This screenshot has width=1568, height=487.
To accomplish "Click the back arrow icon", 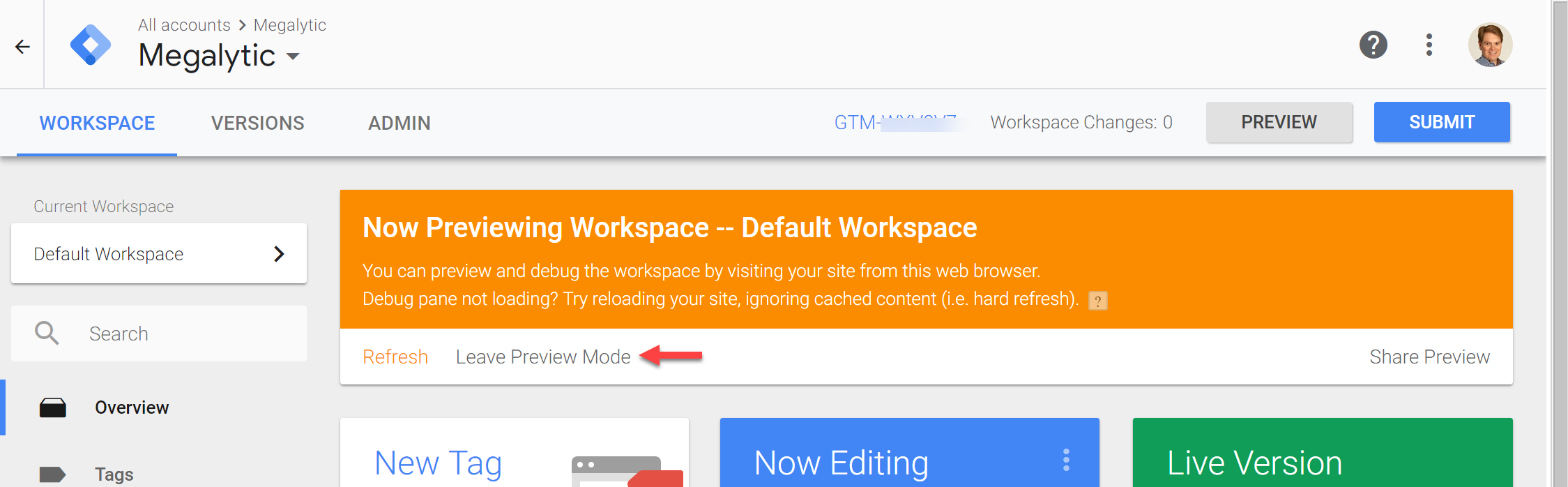I will 23,47.
